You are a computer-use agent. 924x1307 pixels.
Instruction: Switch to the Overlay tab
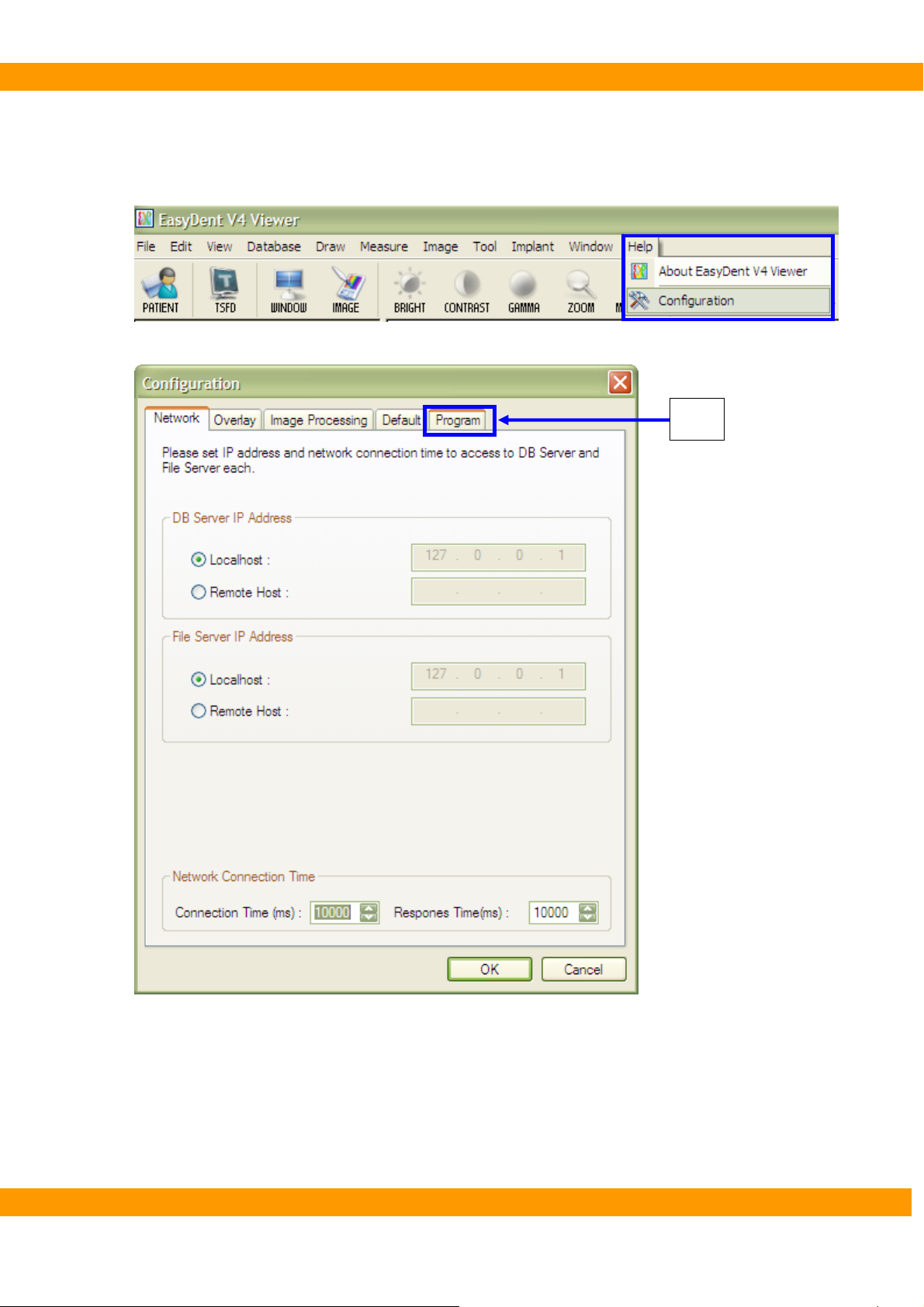click(234, 420)
